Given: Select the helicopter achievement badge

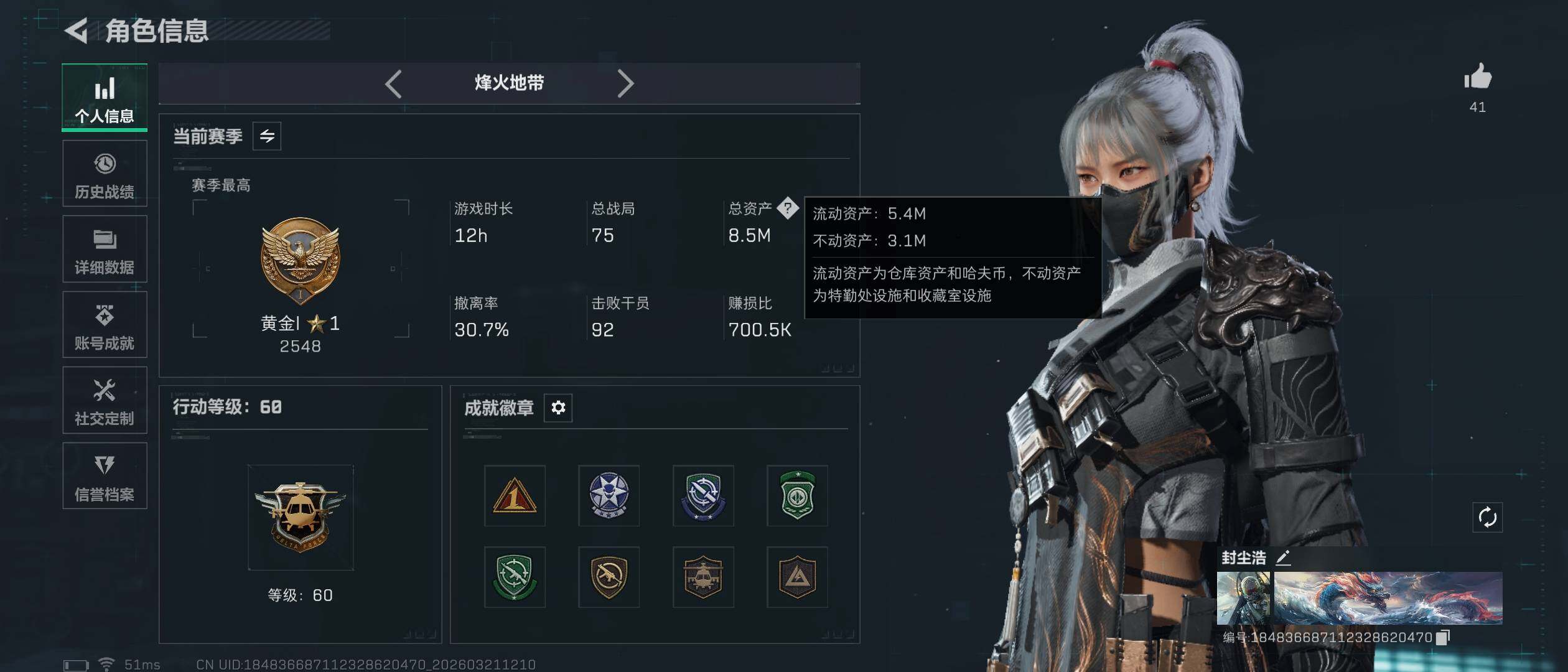Looking at the screenshot, I should (703, 577).
